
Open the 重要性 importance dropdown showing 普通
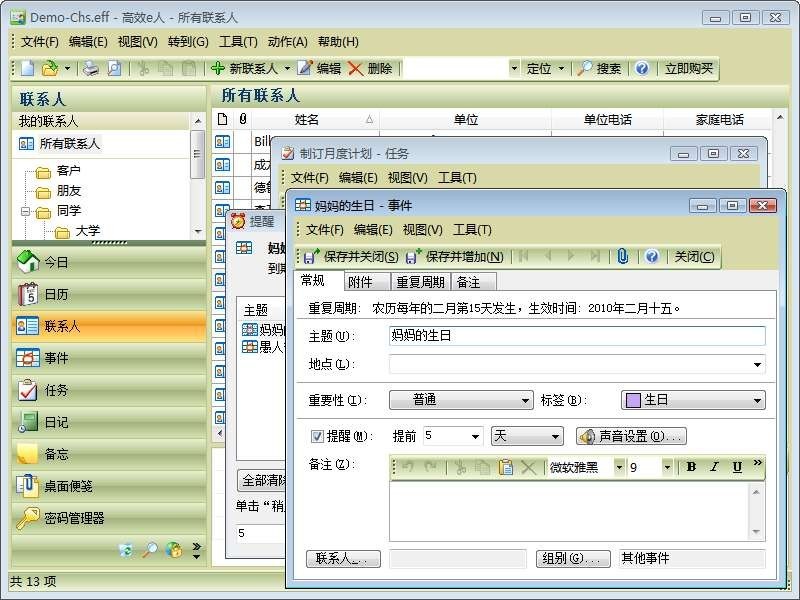pos(460,399)
